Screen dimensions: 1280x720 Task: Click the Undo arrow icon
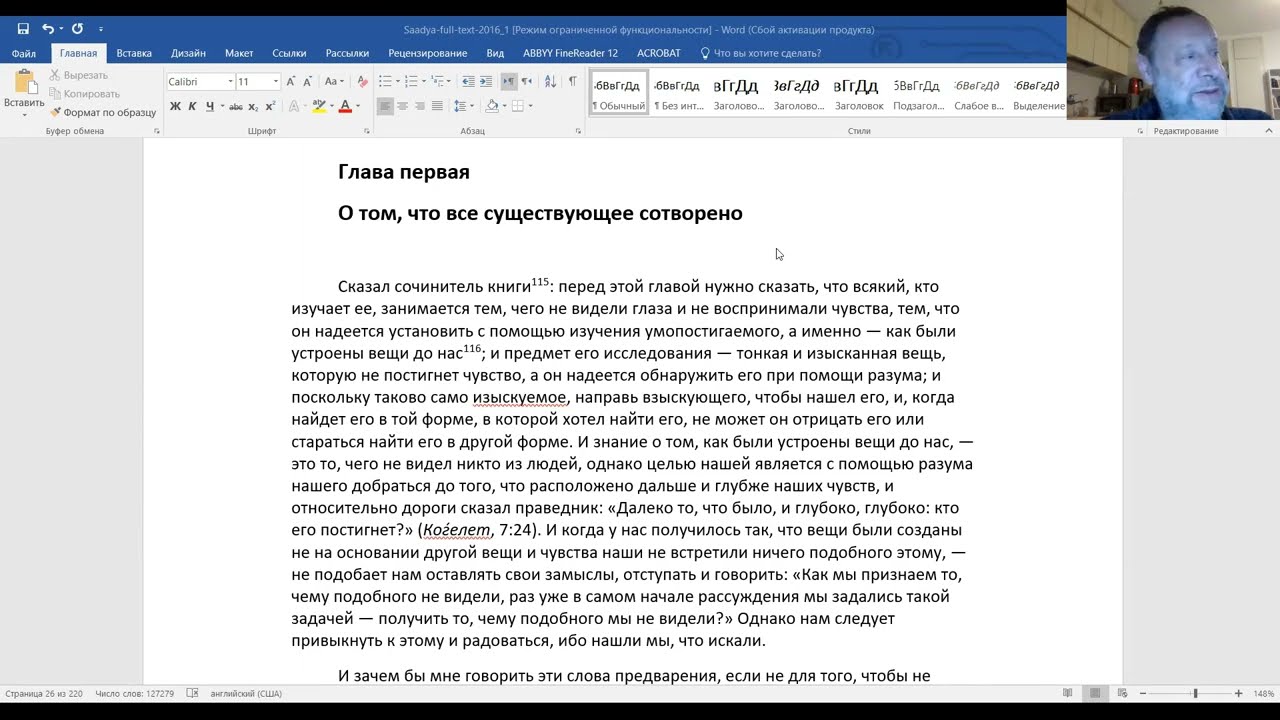(47, 29)
